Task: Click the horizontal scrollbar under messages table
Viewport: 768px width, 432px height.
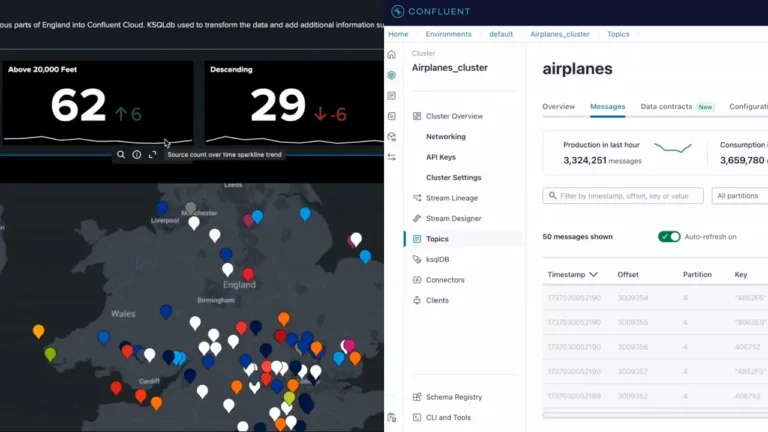Action: coord(655,415)
